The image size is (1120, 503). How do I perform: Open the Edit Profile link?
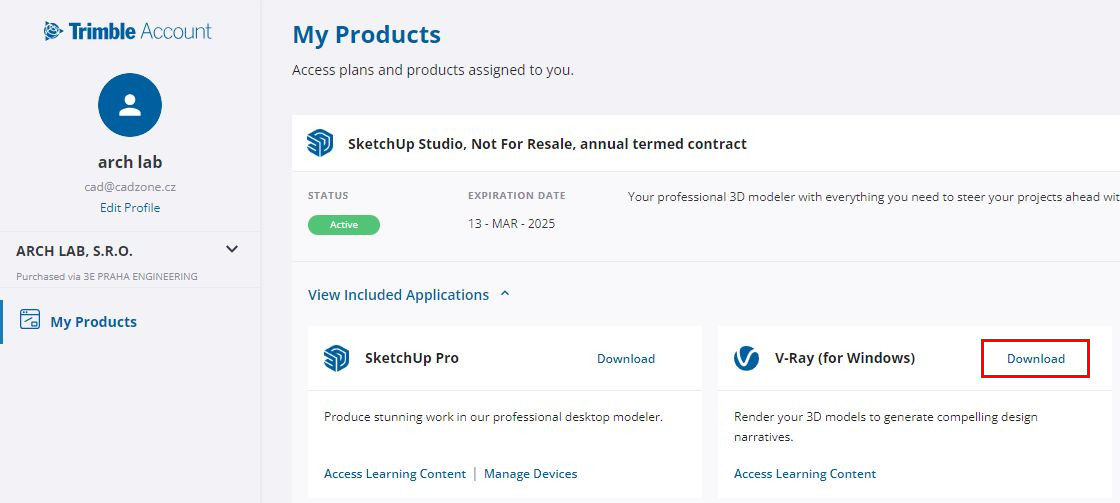point(130,208)
